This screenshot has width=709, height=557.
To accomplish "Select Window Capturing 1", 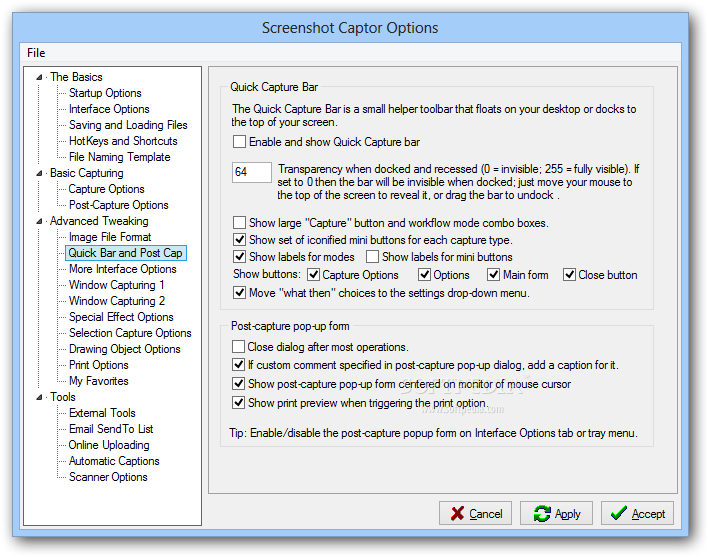I will tap(116, 285).
